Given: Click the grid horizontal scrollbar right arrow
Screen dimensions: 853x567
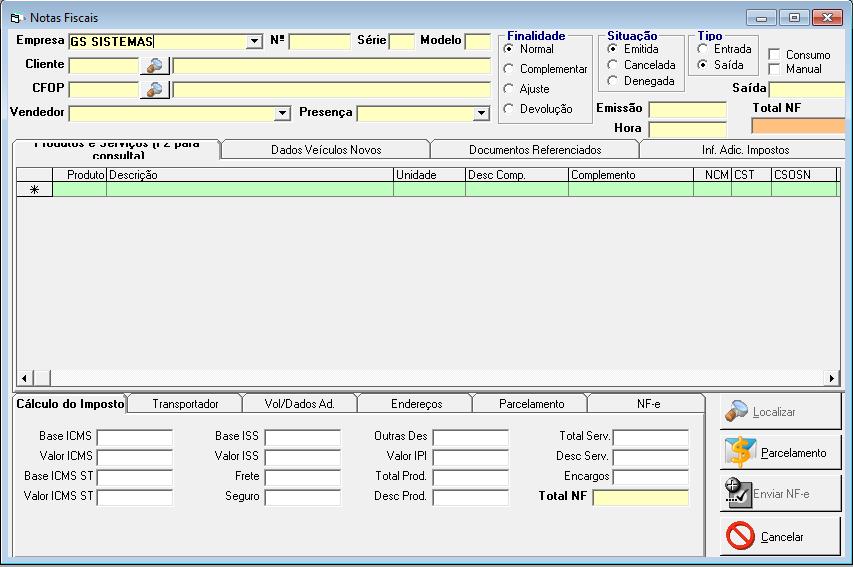Looking at the screenshot, I should click(x=831, y=378).
